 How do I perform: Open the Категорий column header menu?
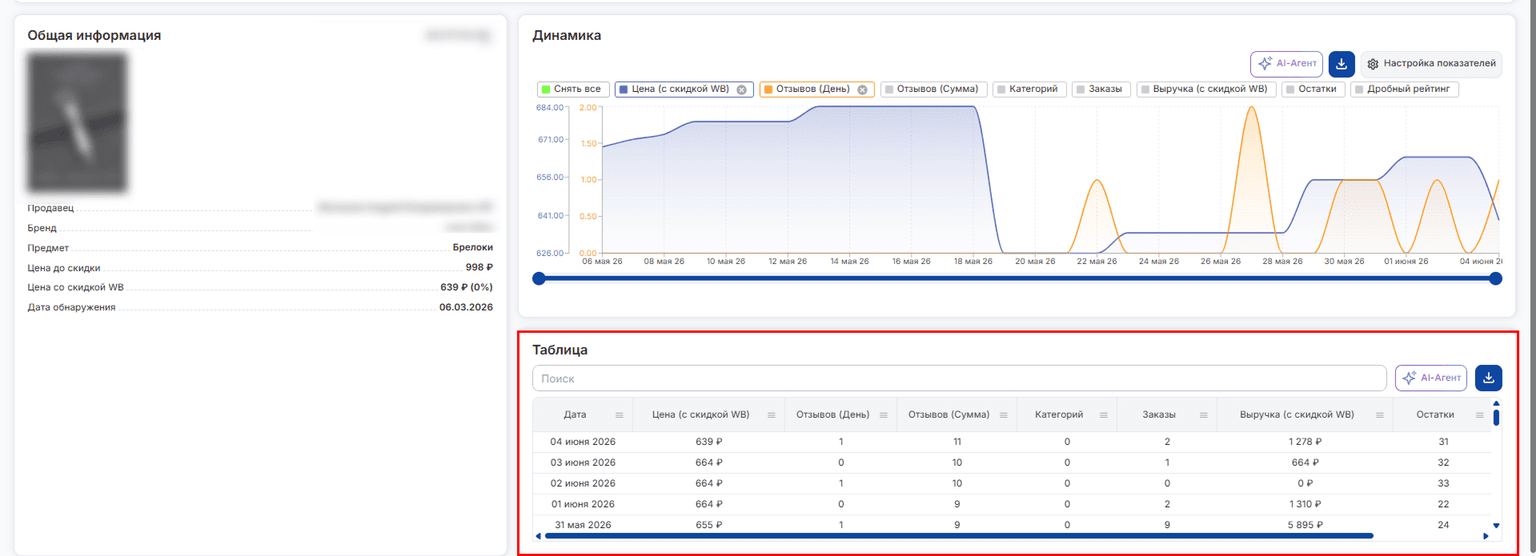click(1103, 415)
